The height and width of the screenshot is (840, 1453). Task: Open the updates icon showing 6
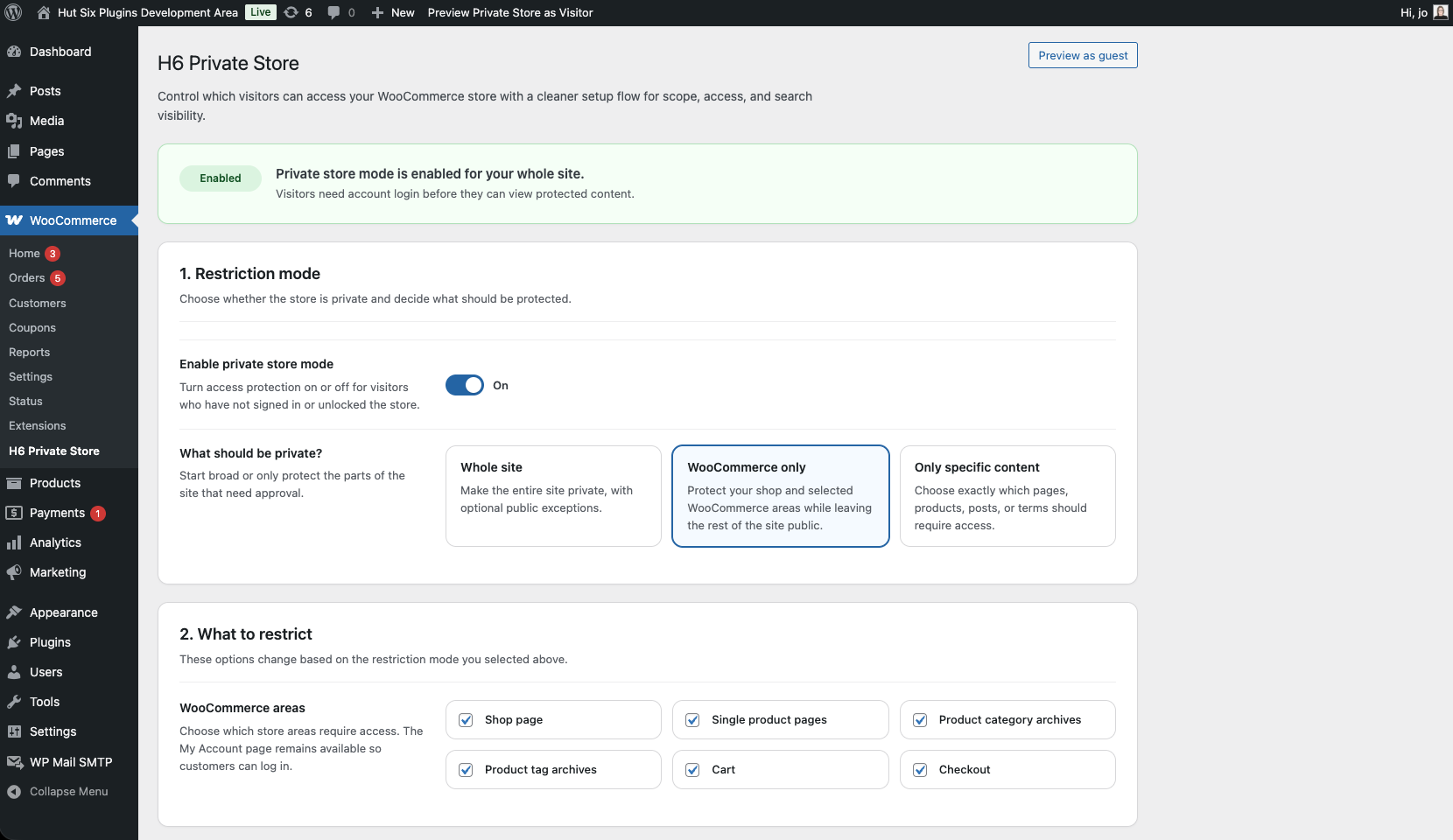(291, 12)
